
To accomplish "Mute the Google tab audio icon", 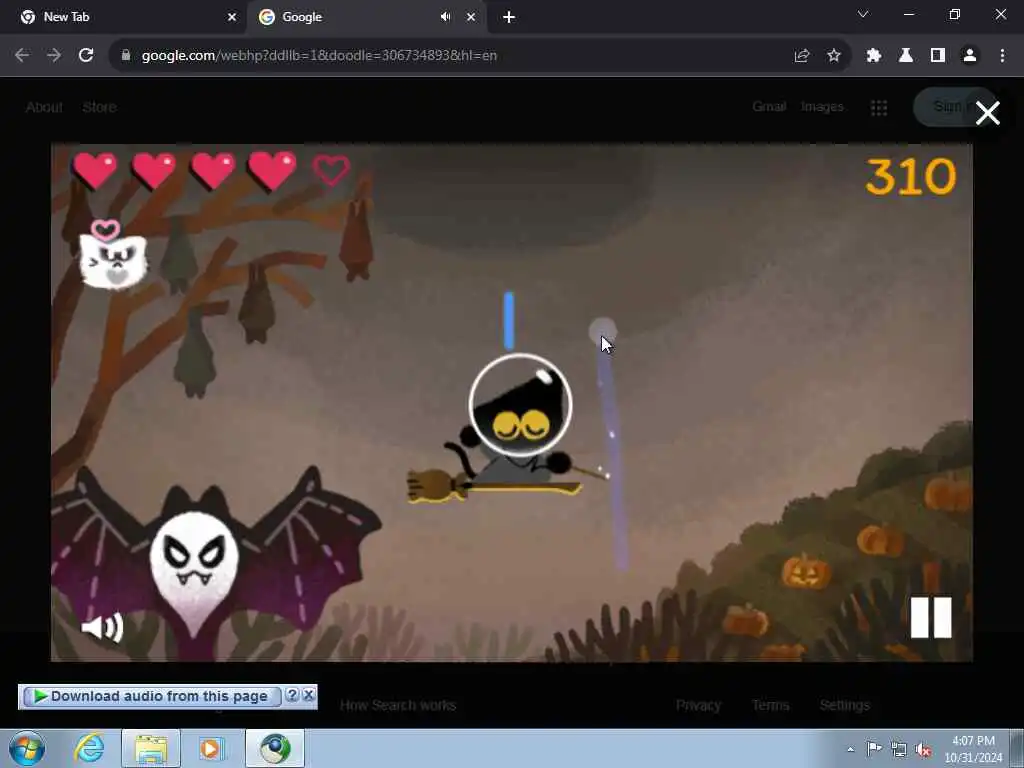I will click(x=445, y=17).
